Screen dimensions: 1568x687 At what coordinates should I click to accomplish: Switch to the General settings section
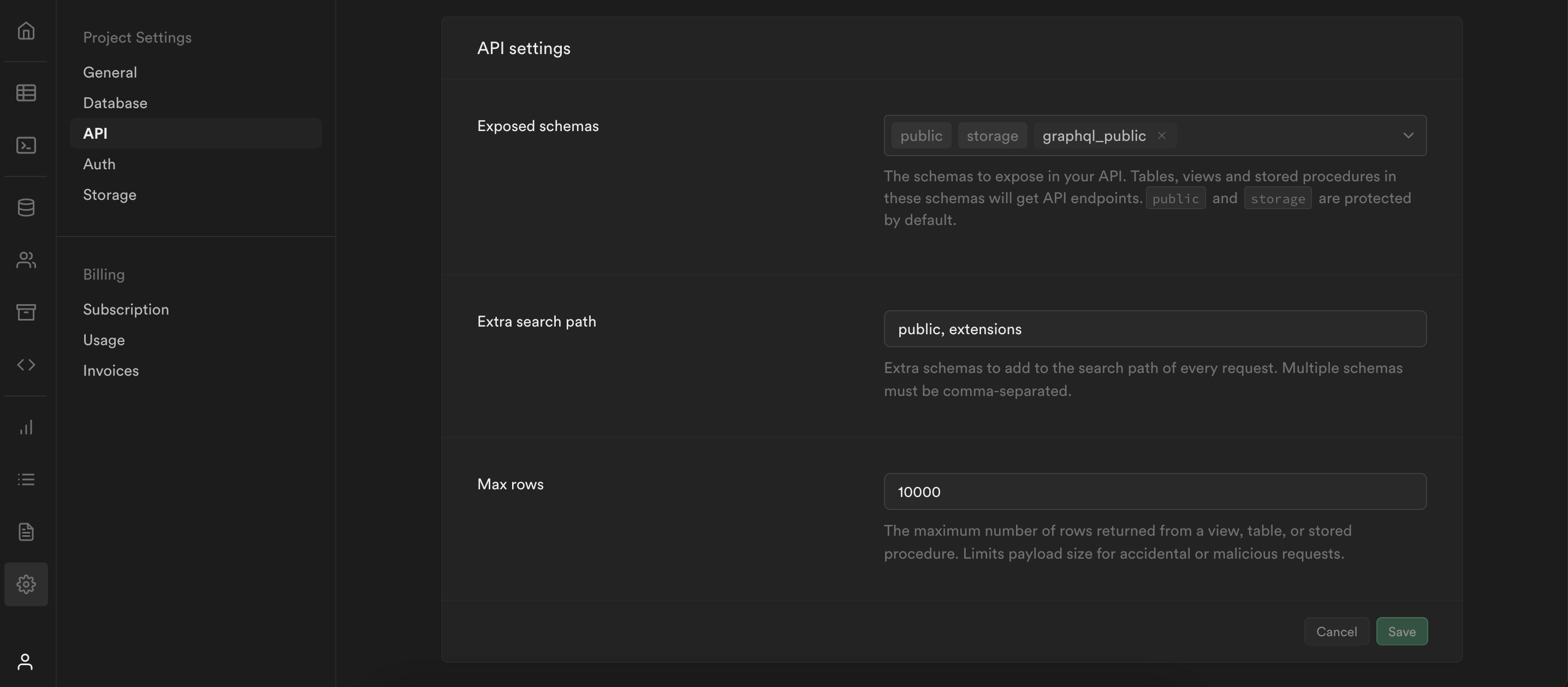tap(110, 72)
